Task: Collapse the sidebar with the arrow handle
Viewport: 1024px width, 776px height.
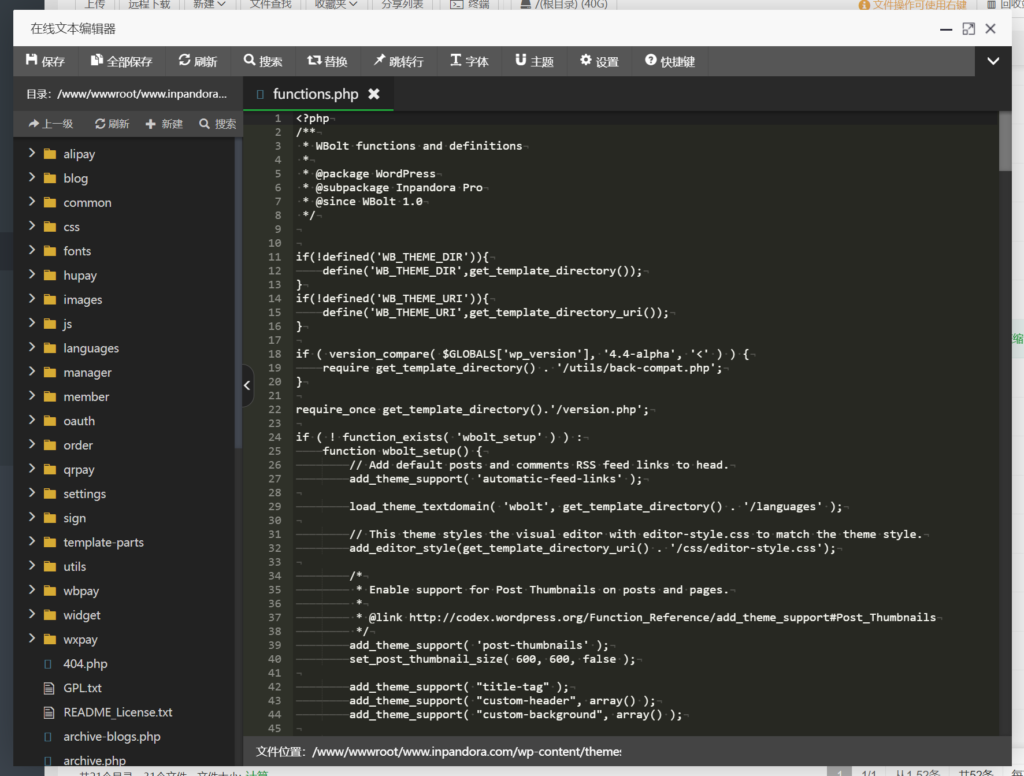Action: pyautogui.click(x=248, y=385)
